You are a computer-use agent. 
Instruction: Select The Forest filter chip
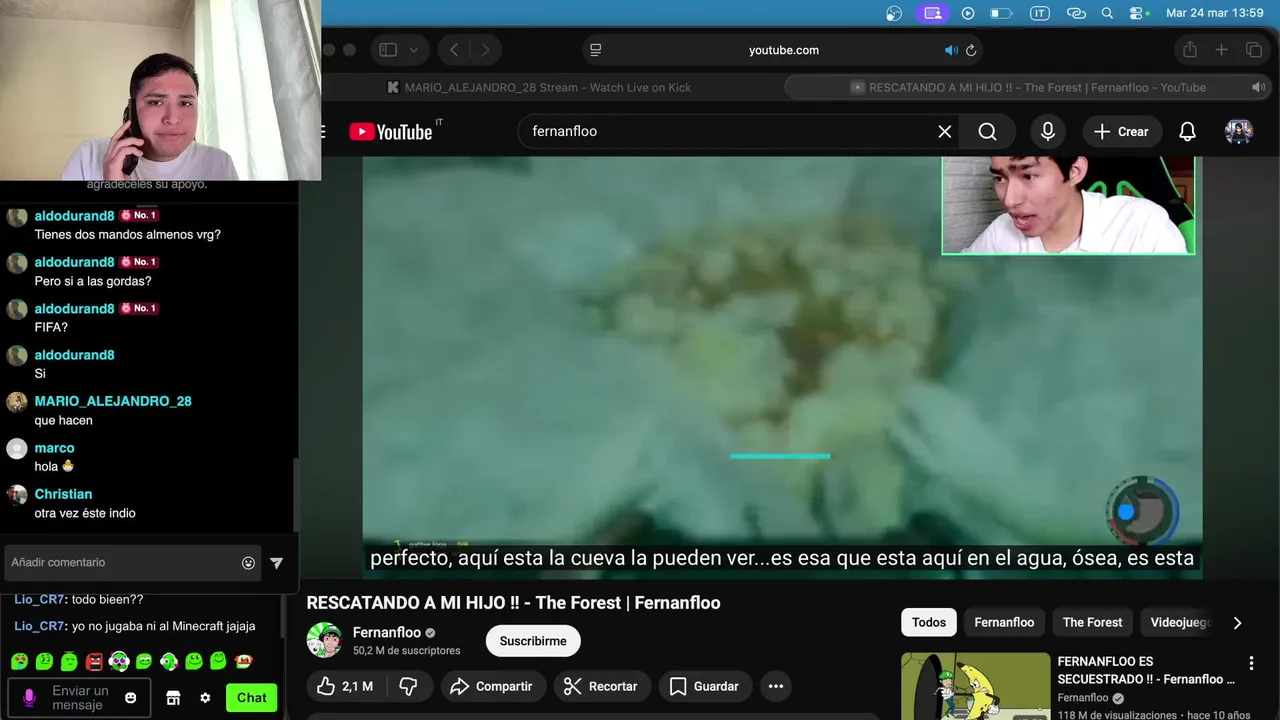1092,622
